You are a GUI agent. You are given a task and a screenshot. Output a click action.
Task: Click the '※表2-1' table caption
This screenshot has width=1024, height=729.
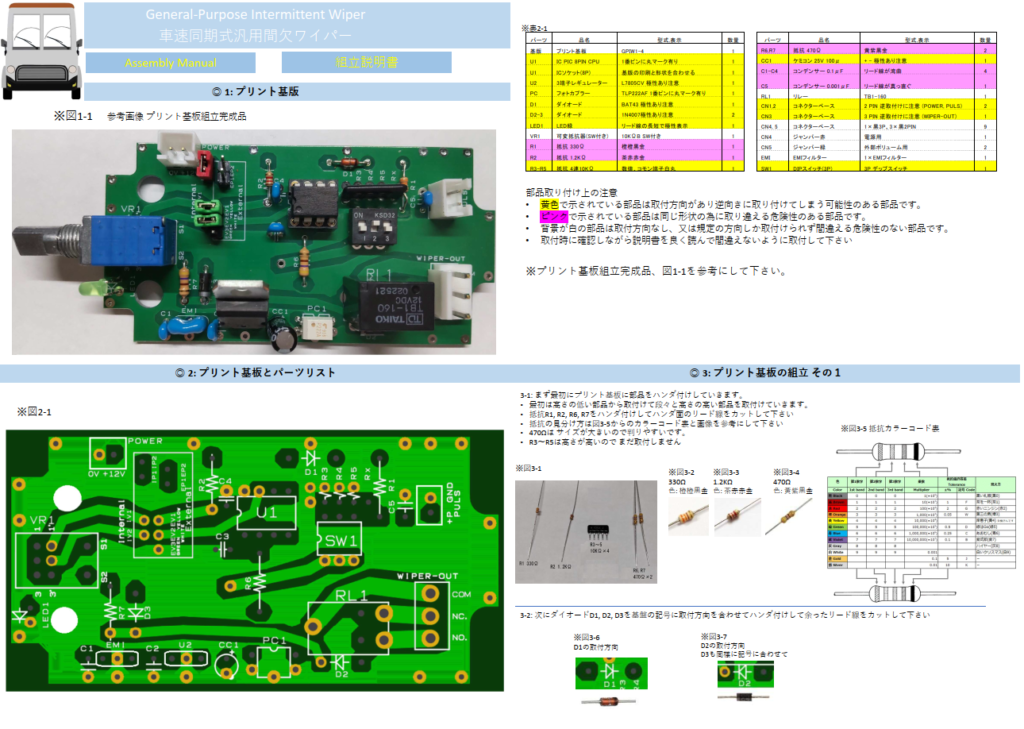[x=534, y=28]
